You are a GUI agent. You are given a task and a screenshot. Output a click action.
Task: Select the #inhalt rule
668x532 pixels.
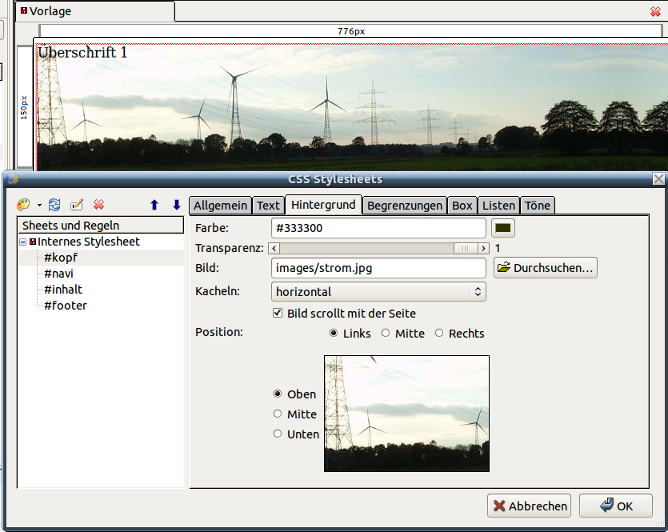point(63,290)
